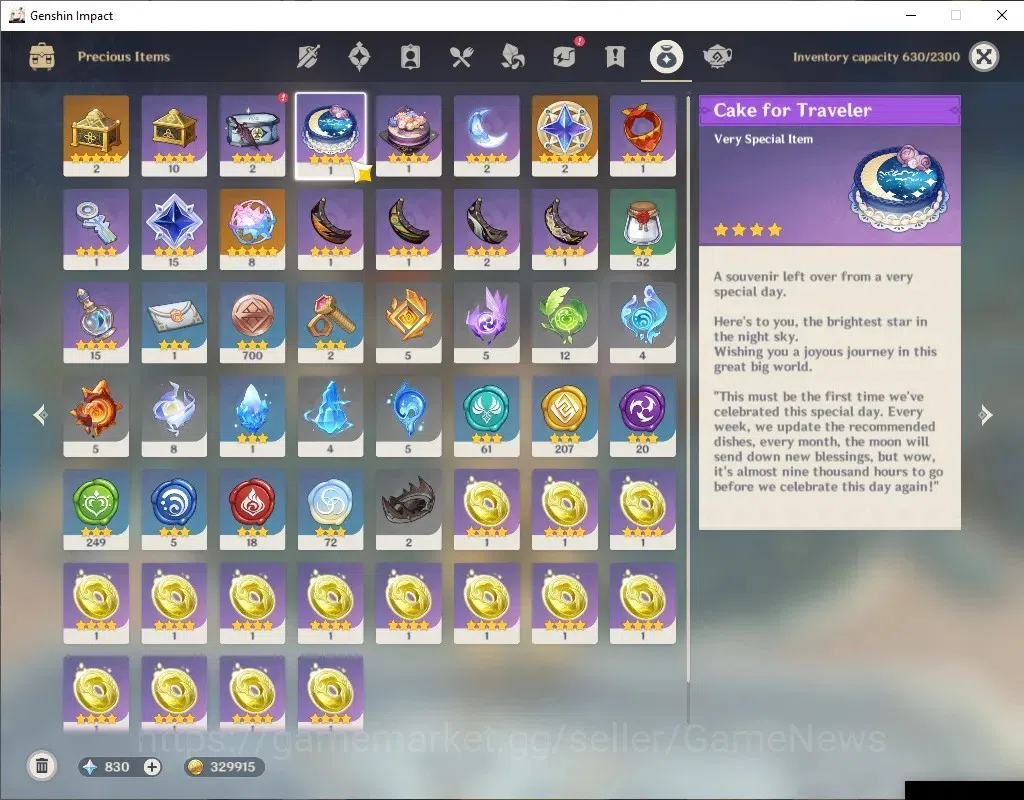Select the green crescent boat item
Screen dimensions: 1024x800
click(x=408, y=229)
